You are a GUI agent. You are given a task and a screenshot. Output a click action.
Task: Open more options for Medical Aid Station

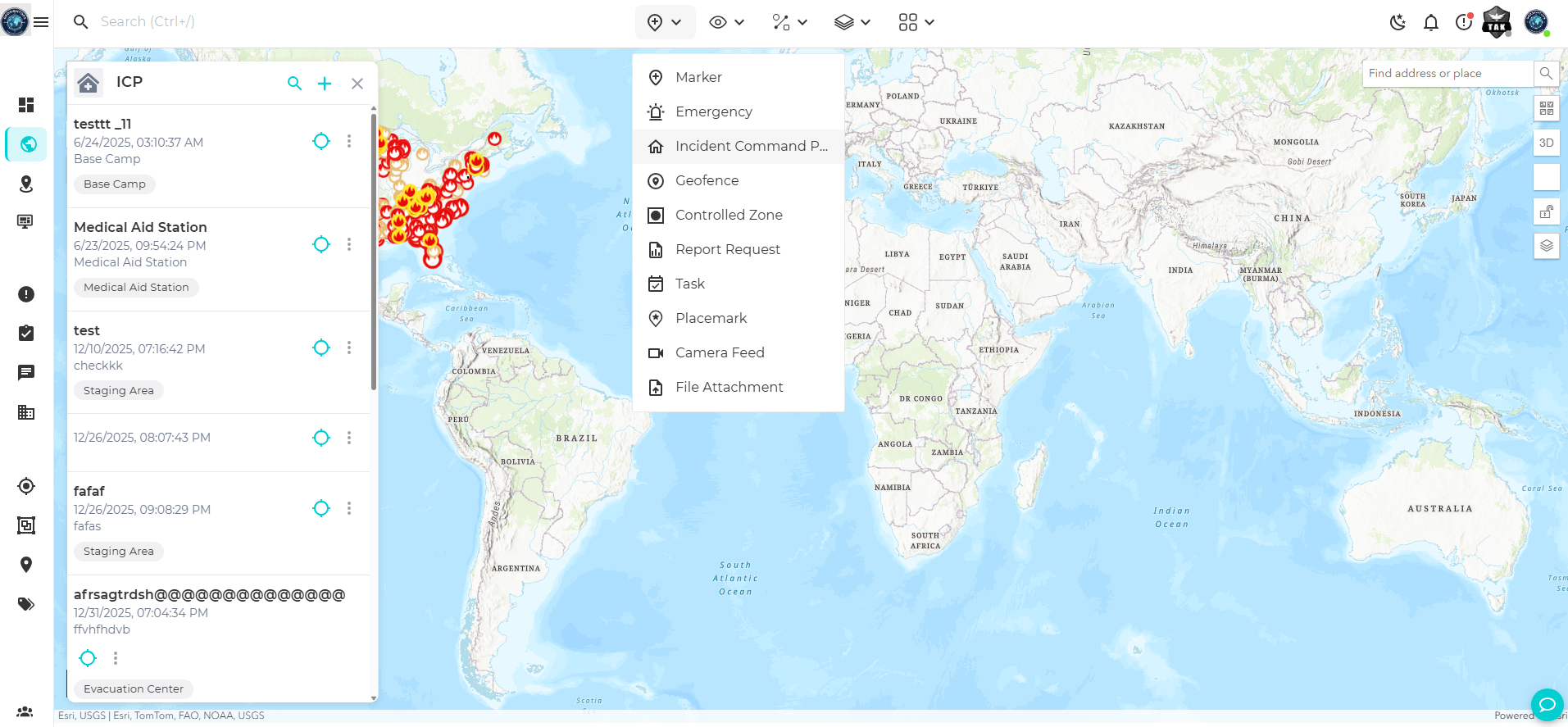349,244
